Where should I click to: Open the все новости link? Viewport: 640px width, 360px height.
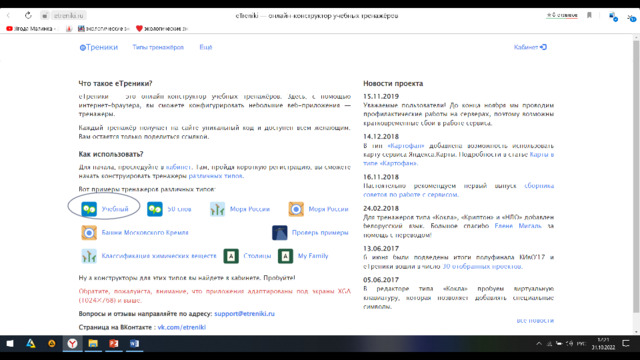(x=535, y=321)
